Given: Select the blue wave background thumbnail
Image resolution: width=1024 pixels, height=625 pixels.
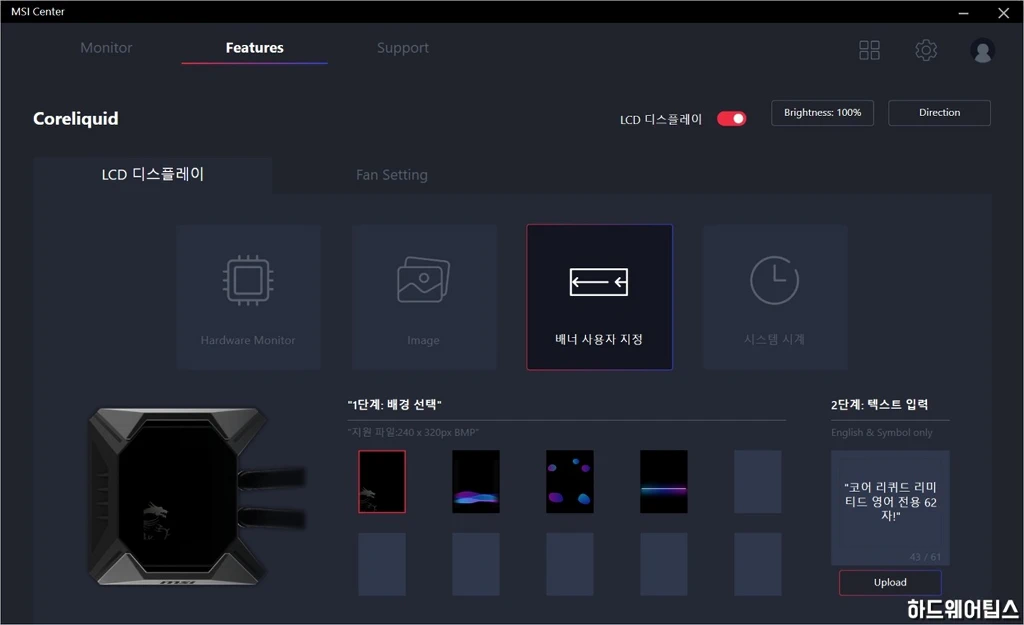Looking at the screenshot, I should coord(476,481).
